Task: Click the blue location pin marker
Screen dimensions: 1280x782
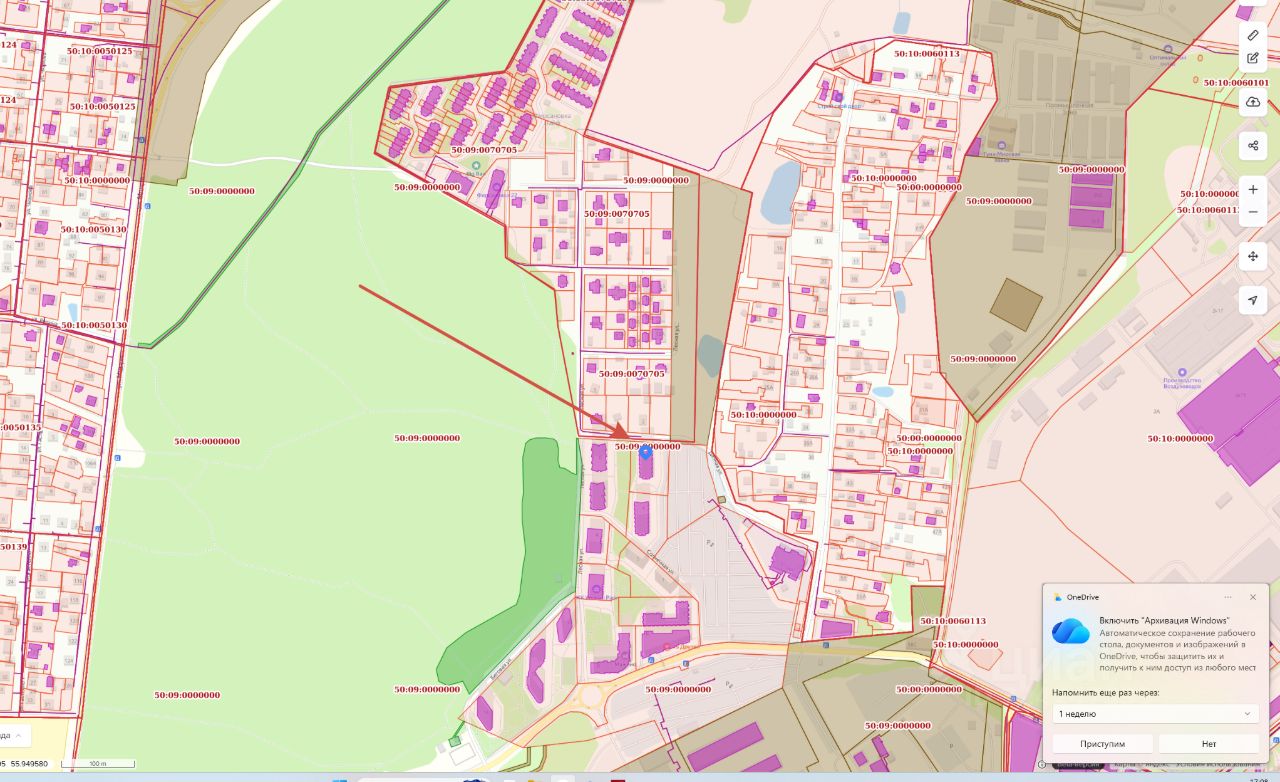Action: (x=645, y=452)
